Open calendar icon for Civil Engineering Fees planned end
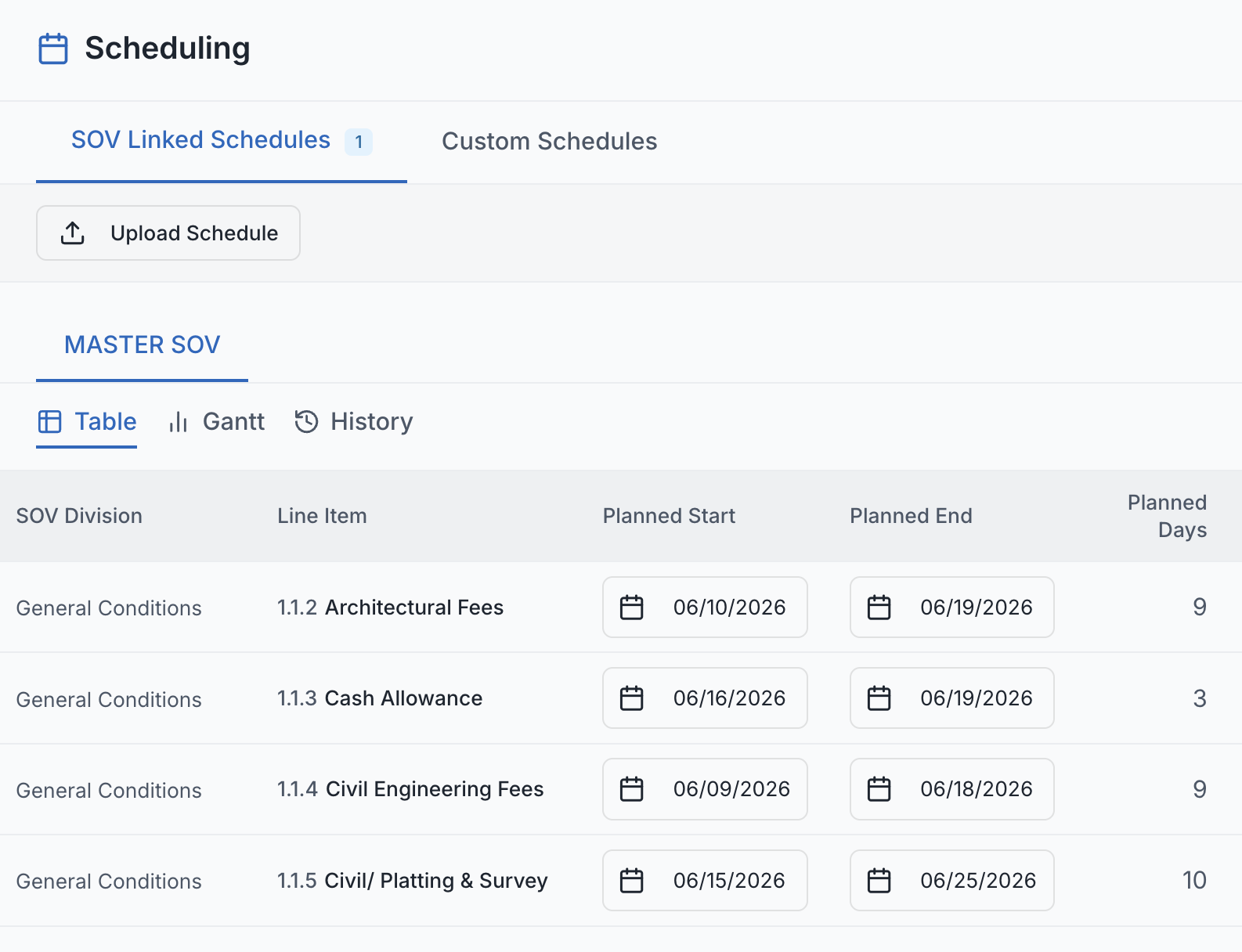 coord(879,789)
